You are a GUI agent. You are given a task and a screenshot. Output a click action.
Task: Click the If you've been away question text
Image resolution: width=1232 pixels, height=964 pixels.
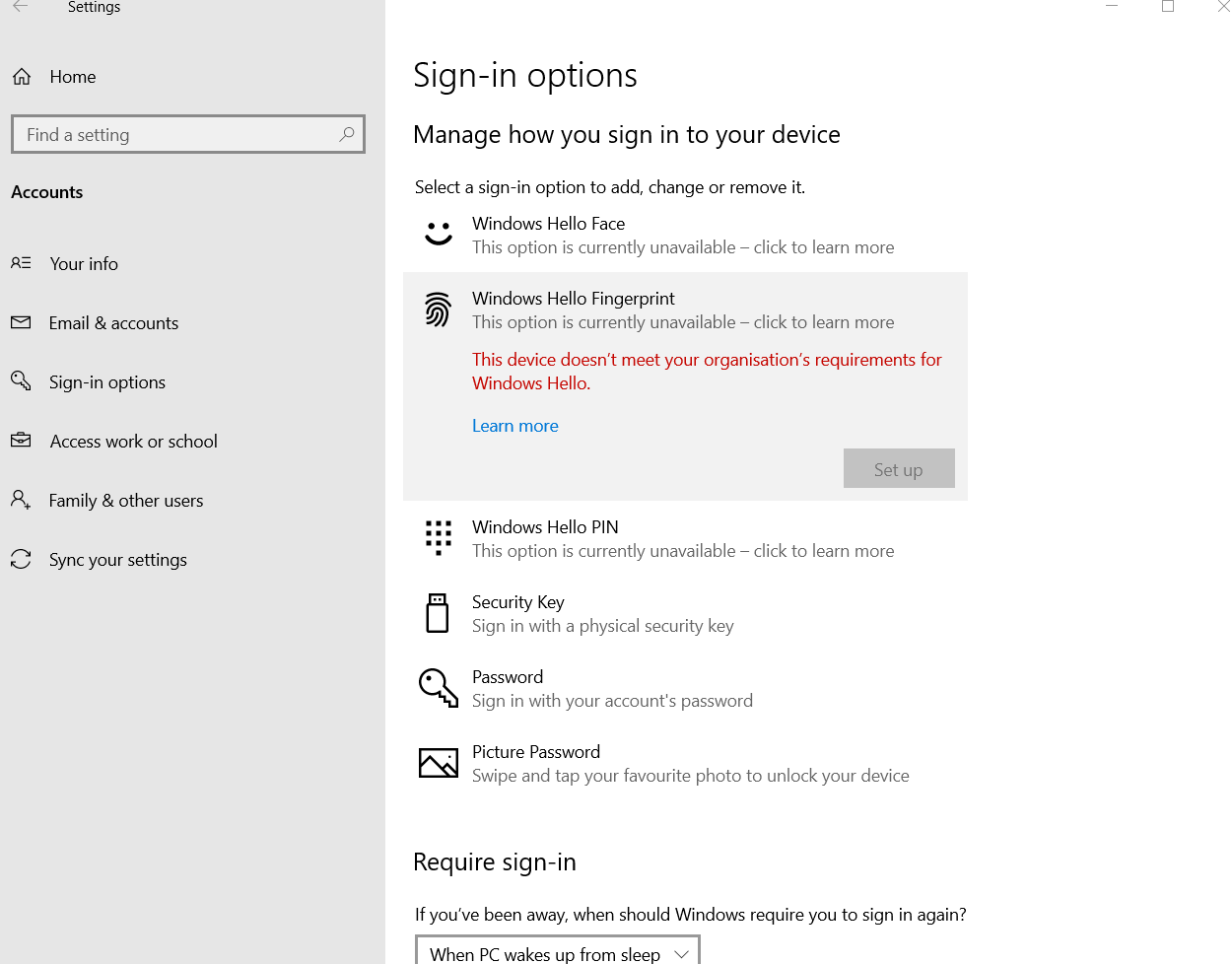691,915
